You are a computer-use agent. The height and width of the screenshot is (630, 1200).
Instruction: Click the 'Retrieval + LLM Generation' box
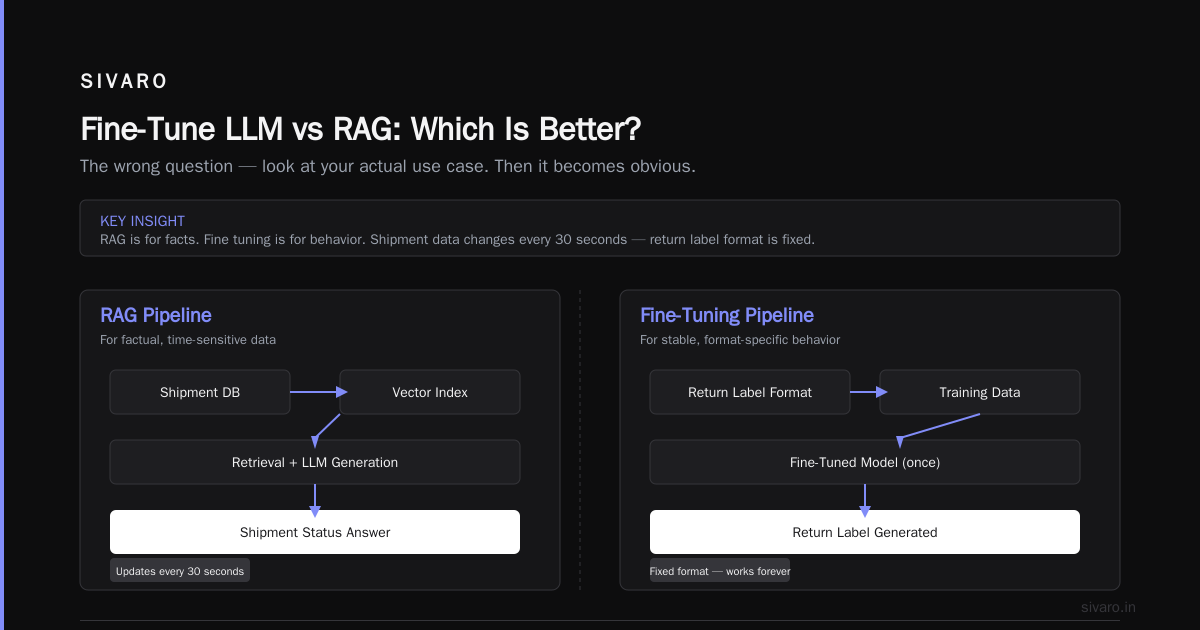[x=315, y=462]
